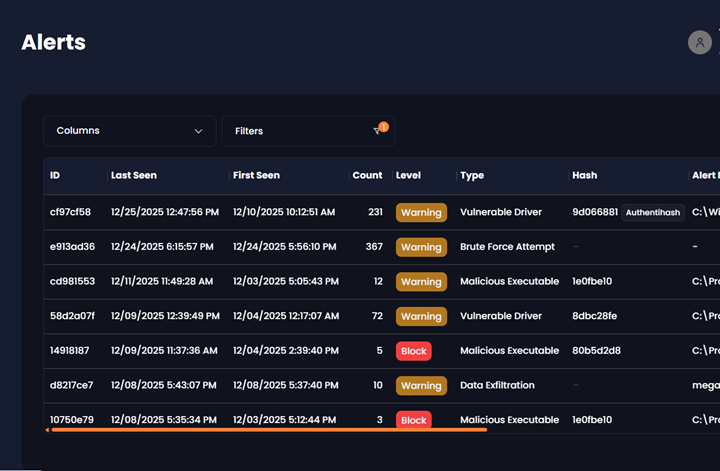Click the Warning badge for cf97cf58

421,212
